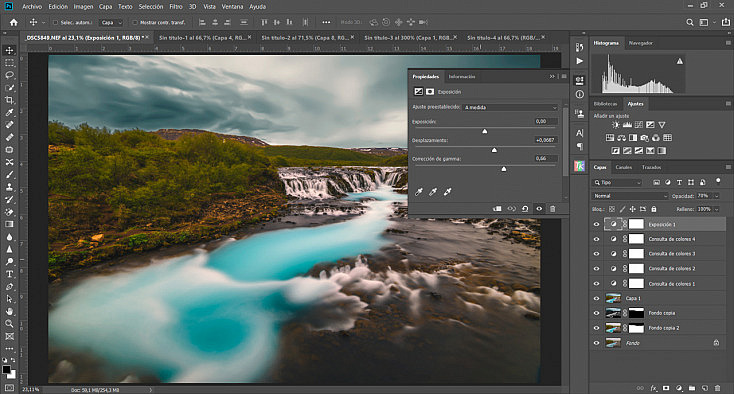The width and height of the screenshot is (734, 394).
Task: Collapse the Propiedades panel with double arrows
Action: 552,76
